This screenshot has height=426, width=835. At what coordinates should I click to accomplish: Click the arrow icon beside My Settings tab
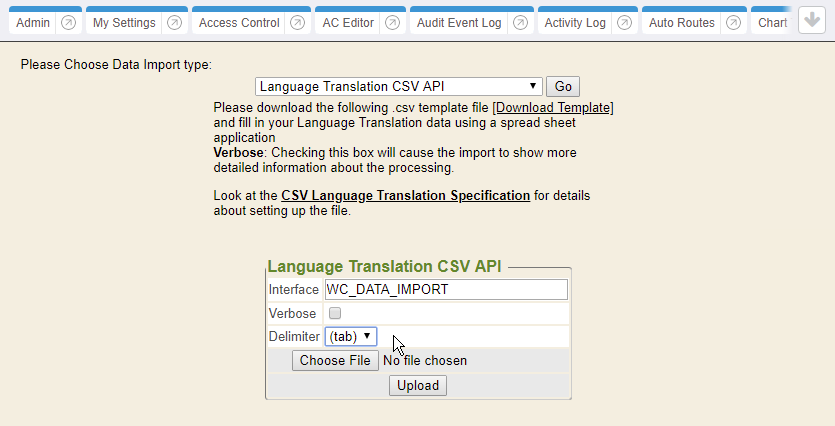(x=174, y=22)
